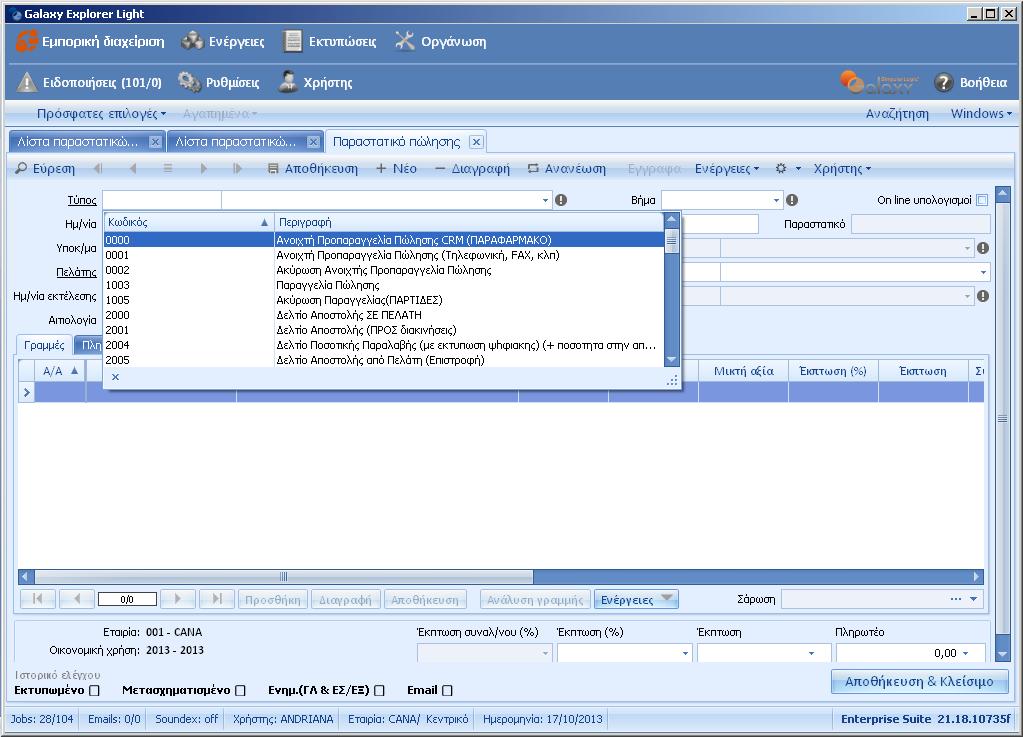
Task: Click the Τύπος label link
Action: 82,200
